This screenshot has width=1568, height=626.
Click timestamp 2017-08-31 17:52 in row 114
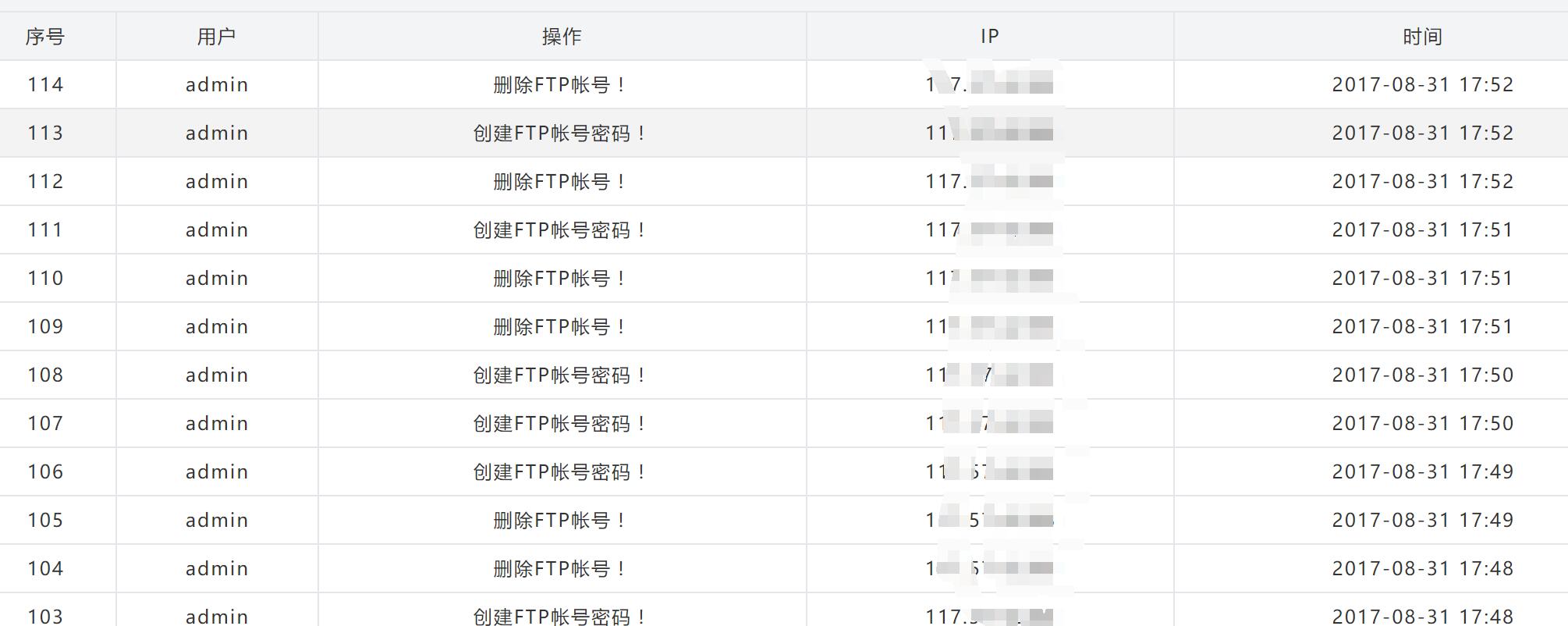click(x=1422, y=84)
